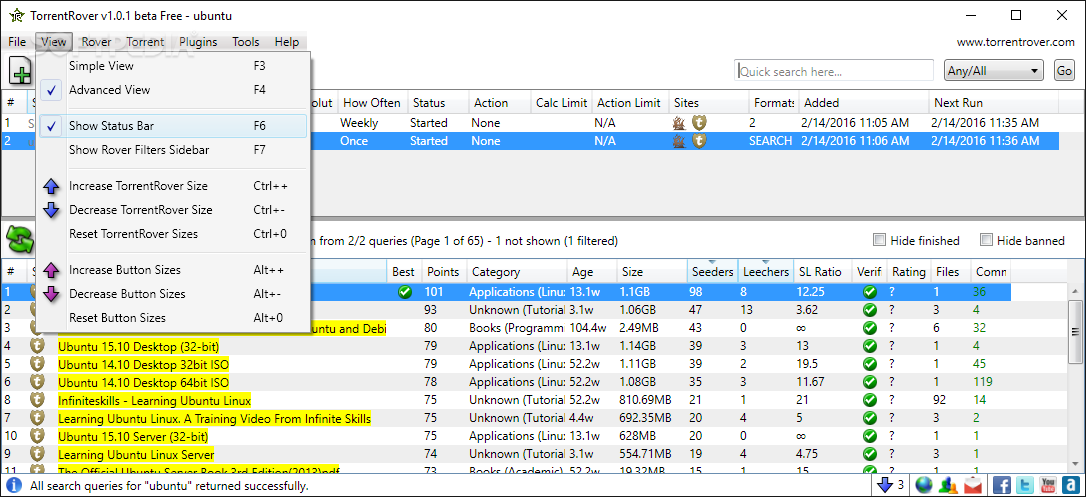Viewport: 1086px width, 497px height.
Task: Select Decrease Button Sizes
Action: (x=172, y=293)
